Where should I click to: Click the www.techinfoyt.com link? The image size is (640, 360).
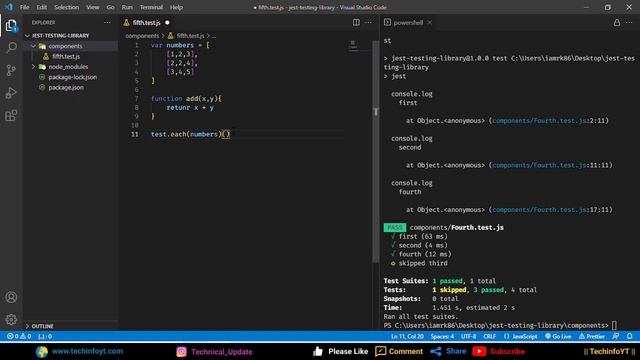[87, 351]
